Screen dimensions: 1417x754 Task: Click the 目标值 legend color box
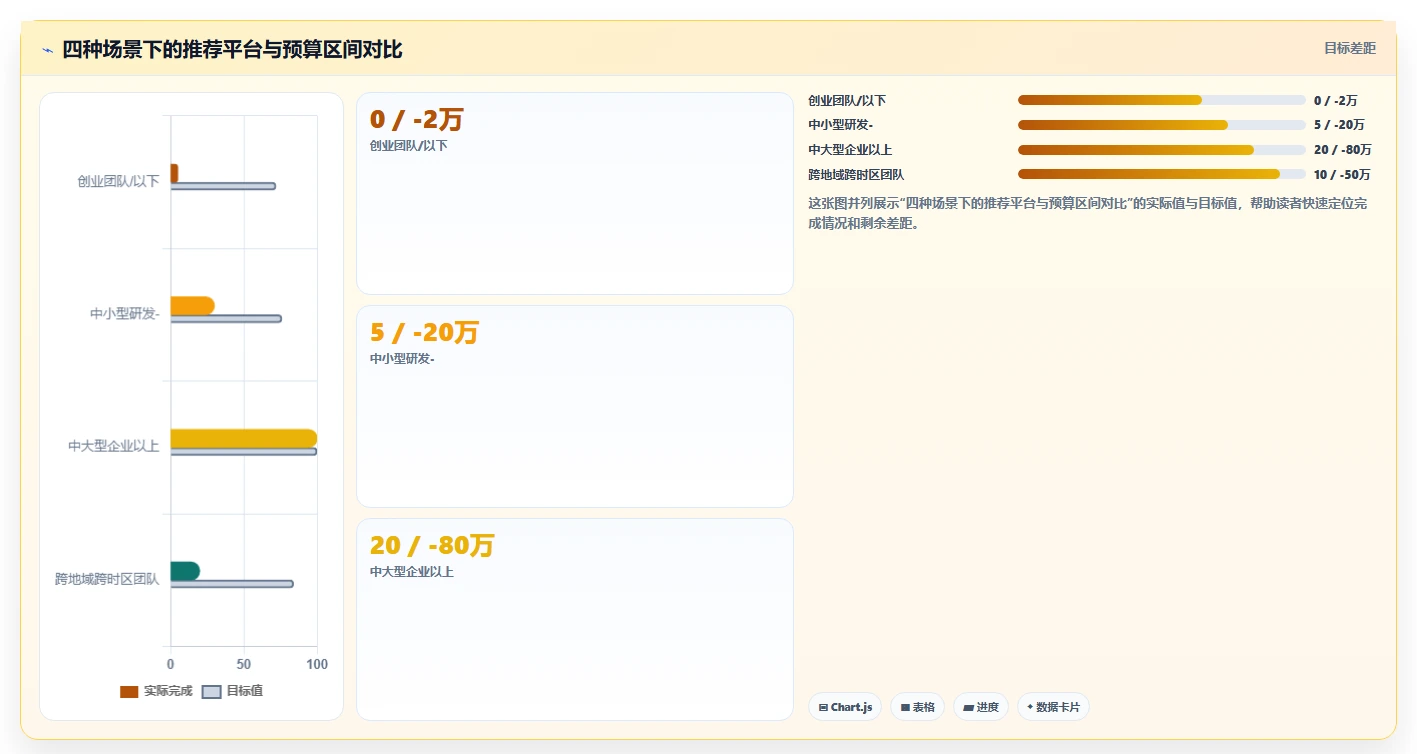click(211, 692)
